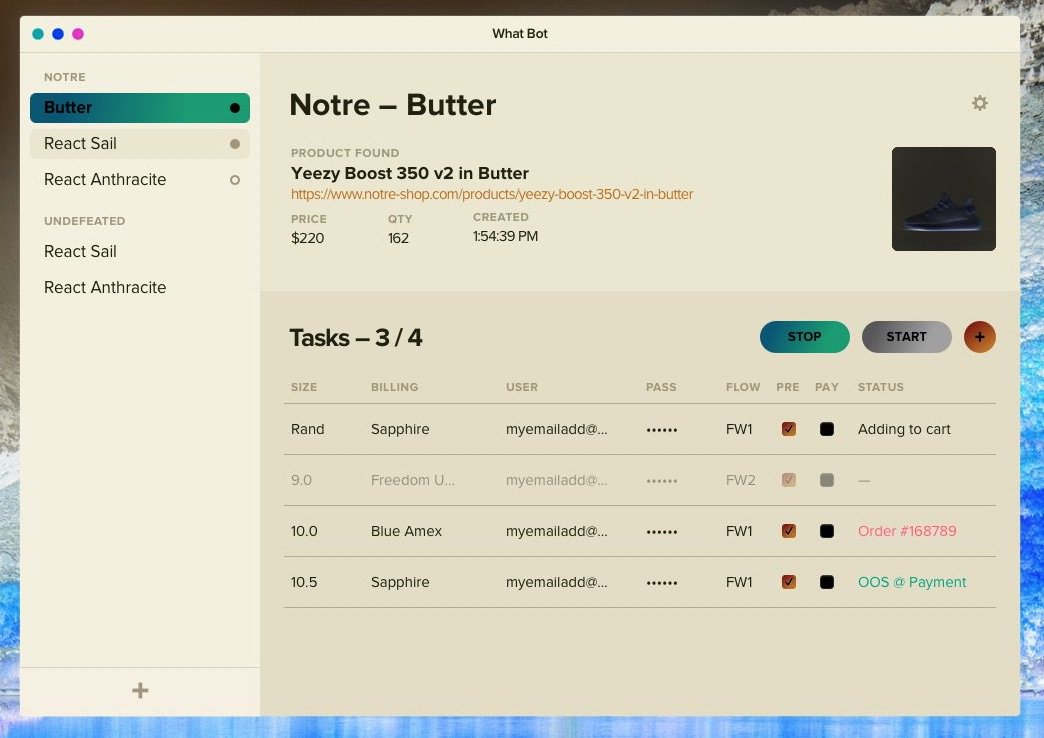
Task: Toggle PRE checkbox in 10.5 Sapphire row
Action: click(x=788, y=582)
